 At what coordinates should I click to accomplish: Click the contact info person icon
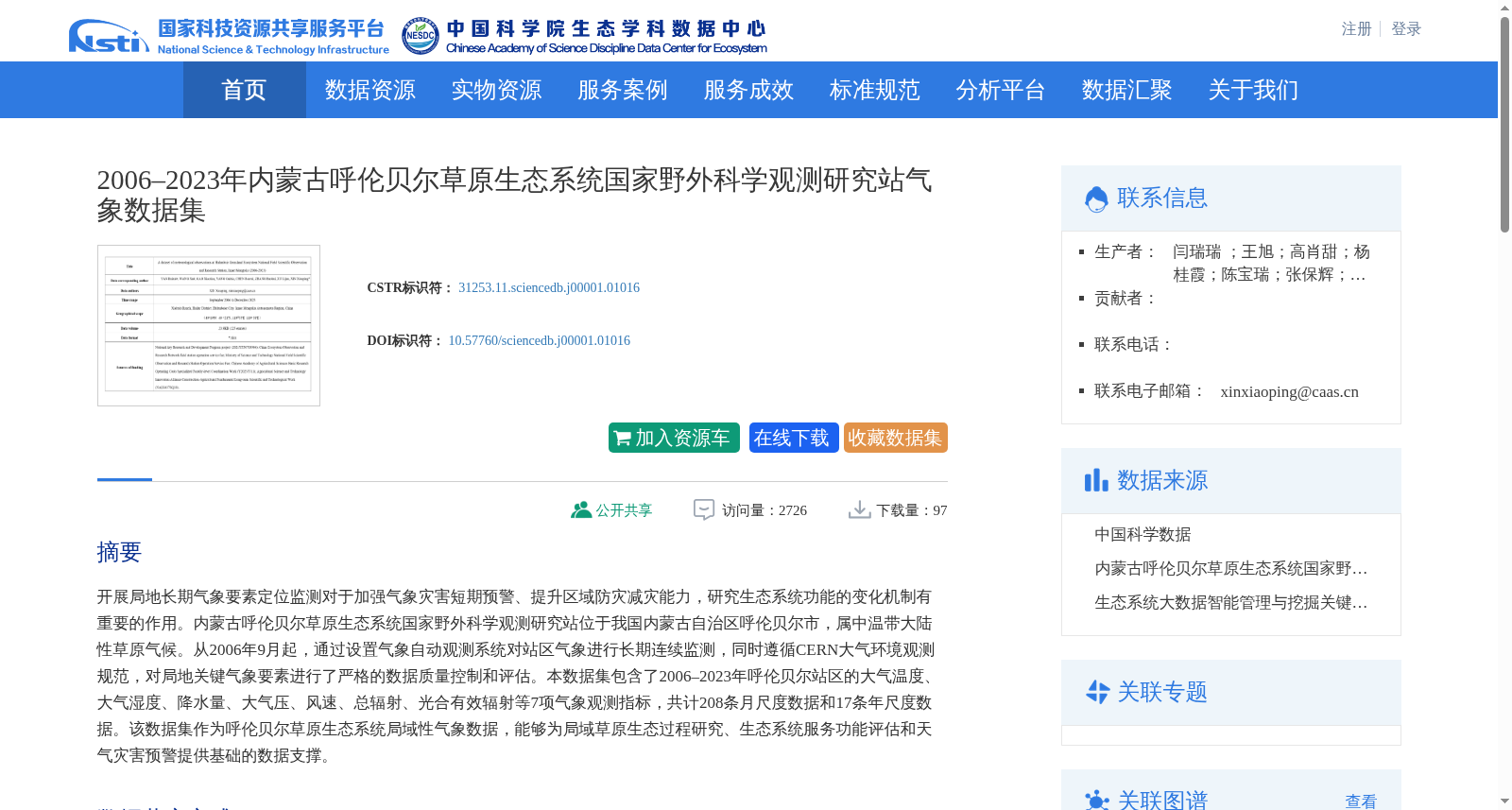[1096, 198]
